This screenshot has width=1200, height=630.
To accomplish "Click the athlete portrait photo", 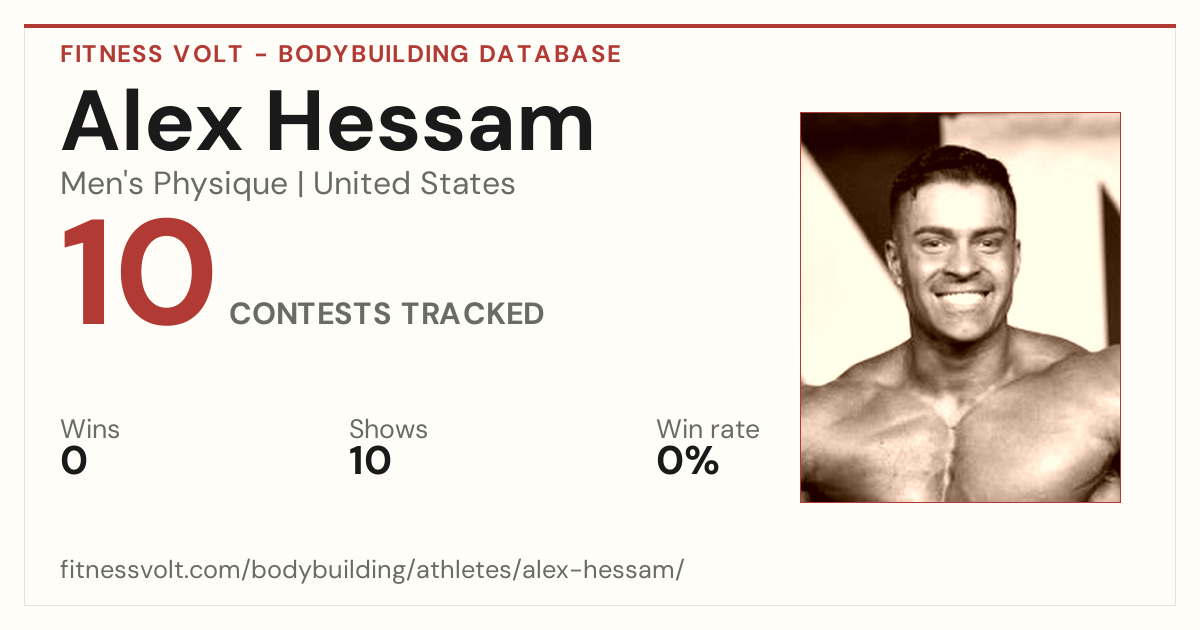I will tap(960, 307).
